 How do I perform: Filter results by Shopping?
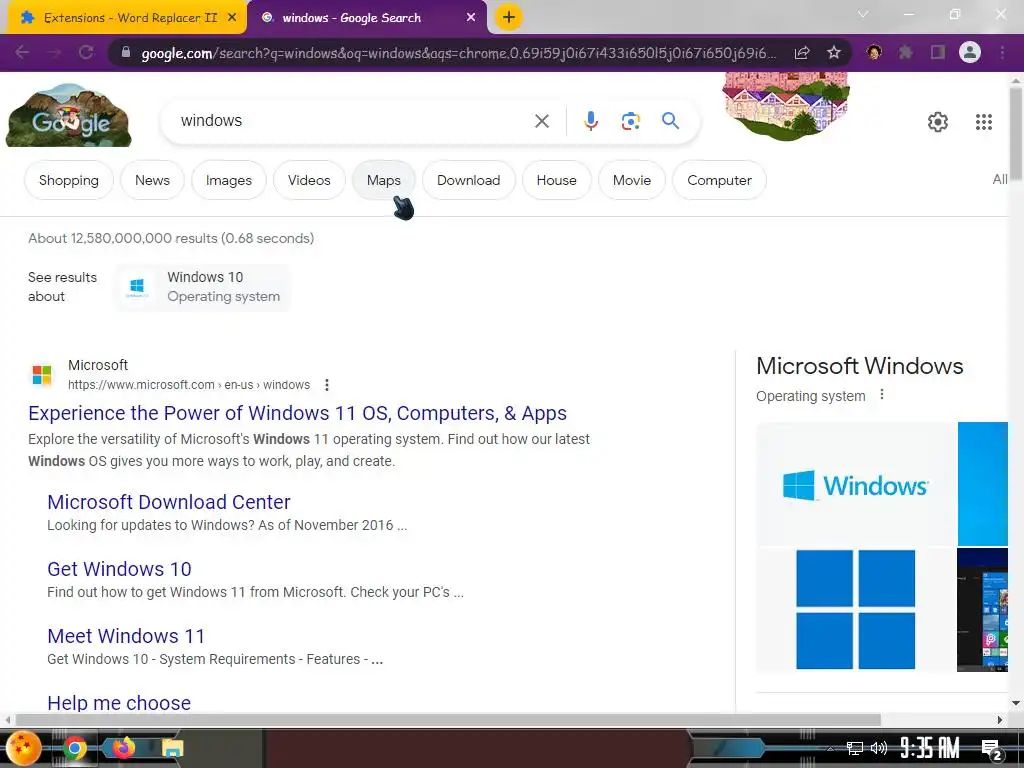(69, 180)
